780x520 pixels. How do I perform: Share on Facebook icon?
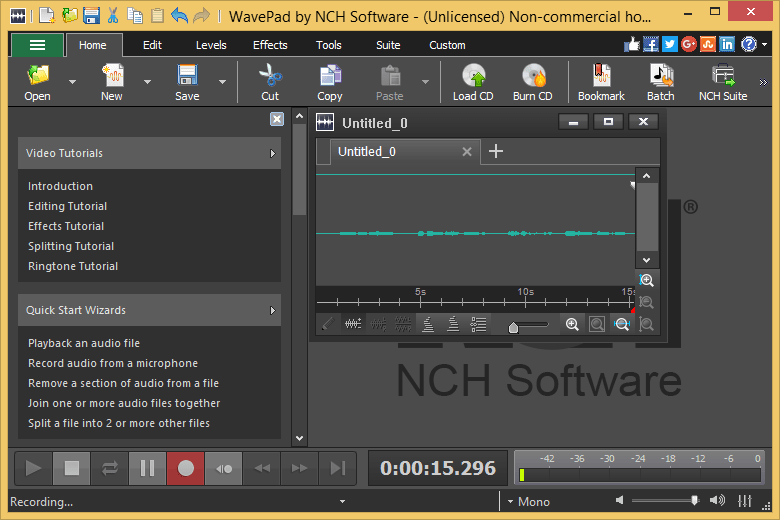[x=651, y=44]
